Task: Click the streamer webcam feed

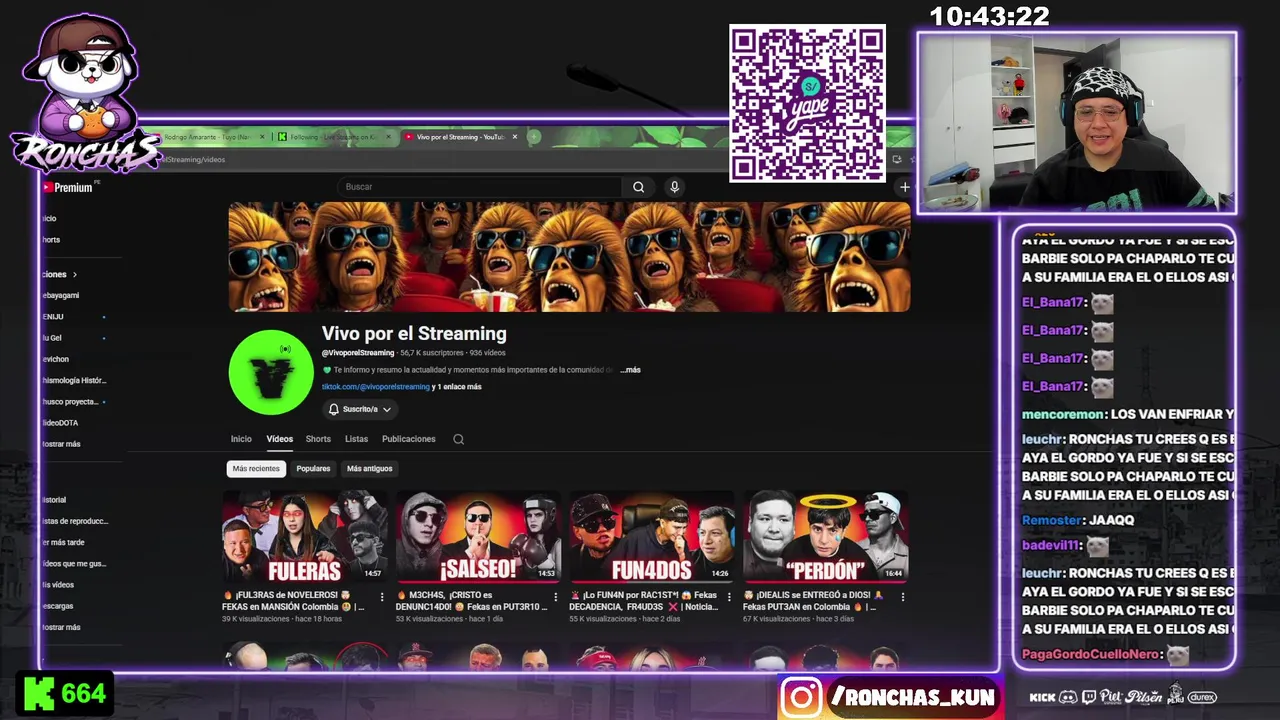Action: 1077,123
